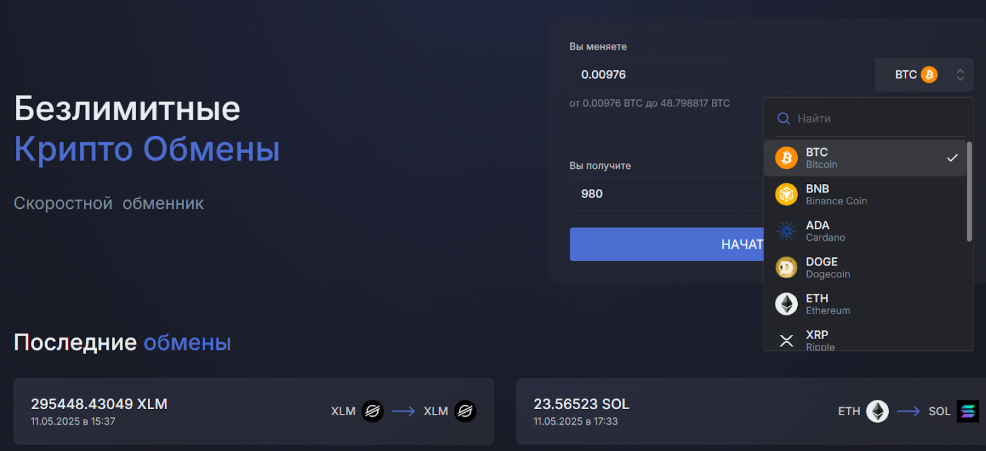Screen dimensions: 986x451
Task: Click the Скоростной обменник subtitle
Action: point(109,204)
